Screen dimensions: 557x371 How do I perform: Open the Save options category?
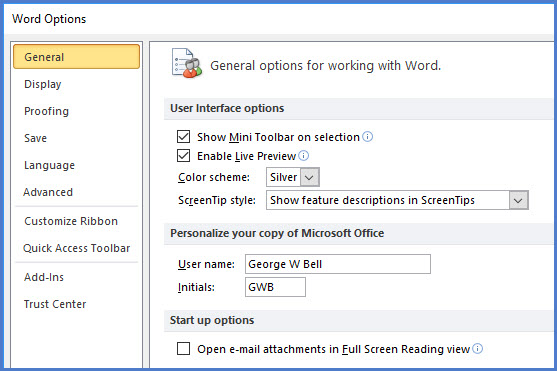[35, 138]
